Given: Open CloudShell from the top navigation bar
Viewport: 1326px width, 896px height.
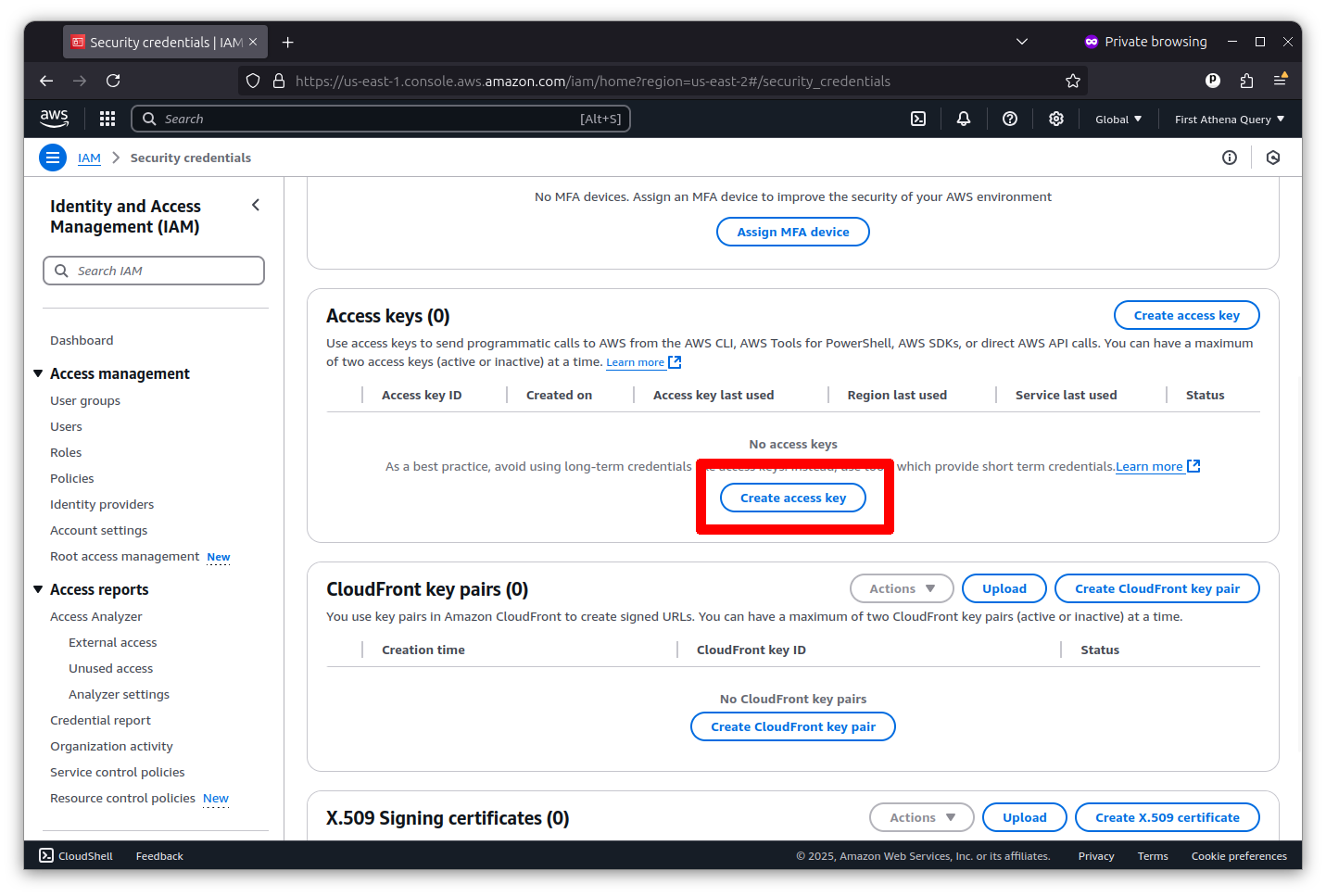Looking at the screenshot, I should [918, 119].
